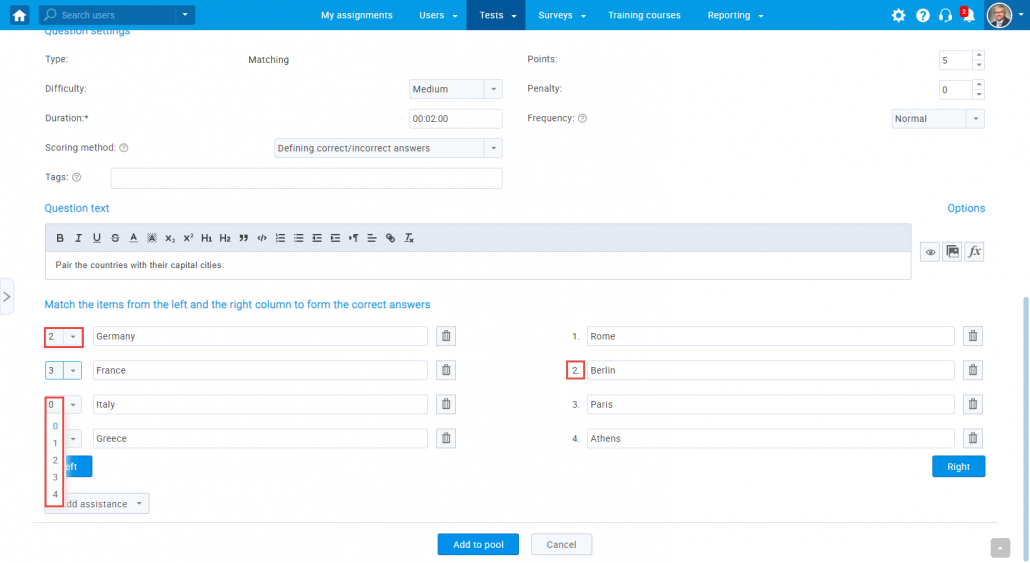Go to Training courses
Image resolution: width=1030 pixels, height=563 pixels.
click(x=644, y=16)
